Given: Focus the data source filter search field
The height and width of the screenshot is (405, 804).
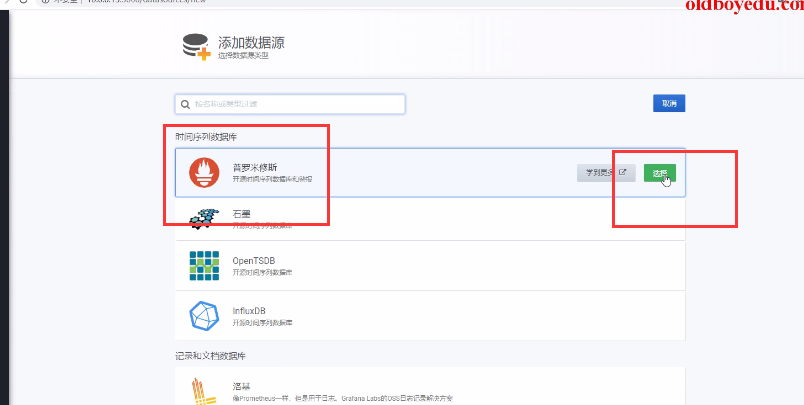Looking at the screenshot, I should point(290,104).
